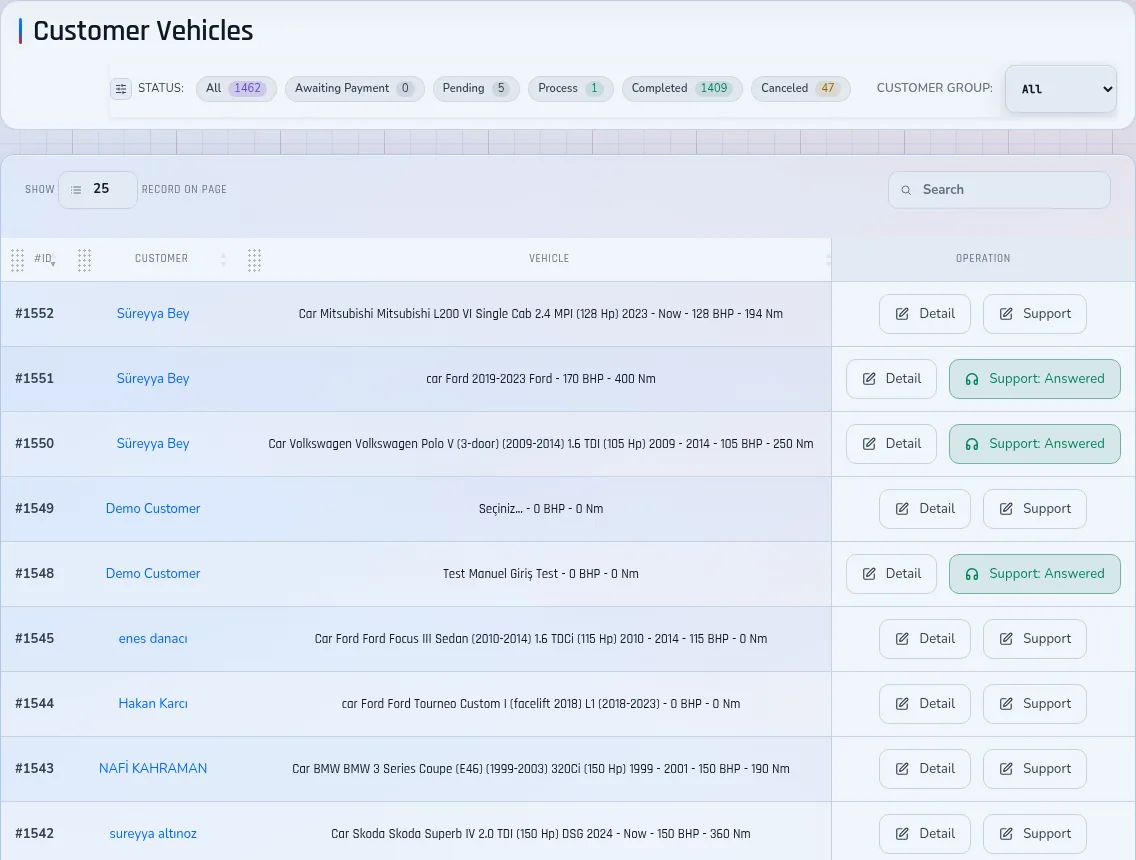Screen dimensions: 1136x860
Task: Open the NAFİ KAHRAMAN customer link
Action: [153, 769]
